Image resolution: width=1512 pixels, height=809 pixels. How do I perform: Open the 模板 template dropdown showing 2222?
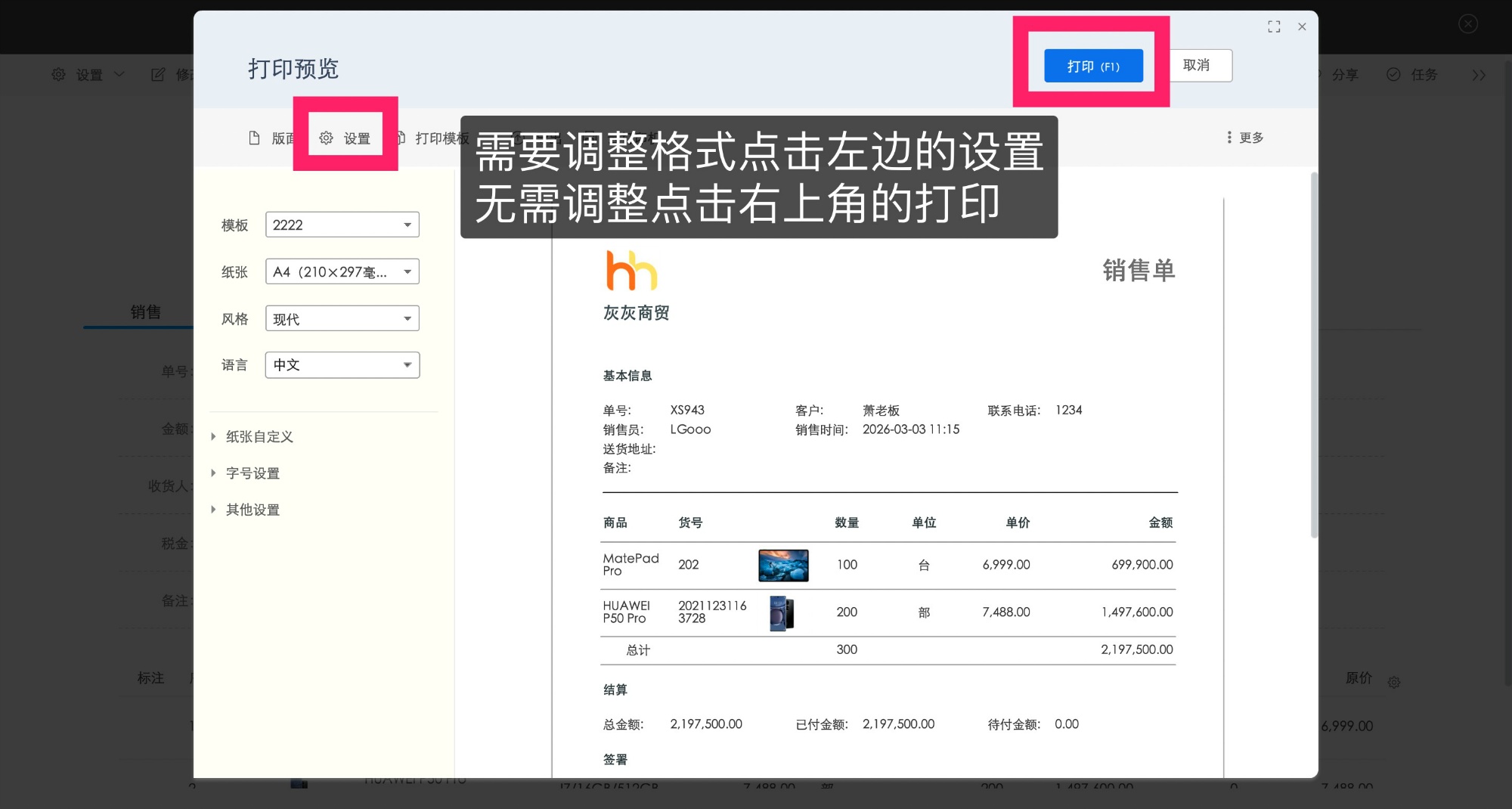(x=342, y=225)
